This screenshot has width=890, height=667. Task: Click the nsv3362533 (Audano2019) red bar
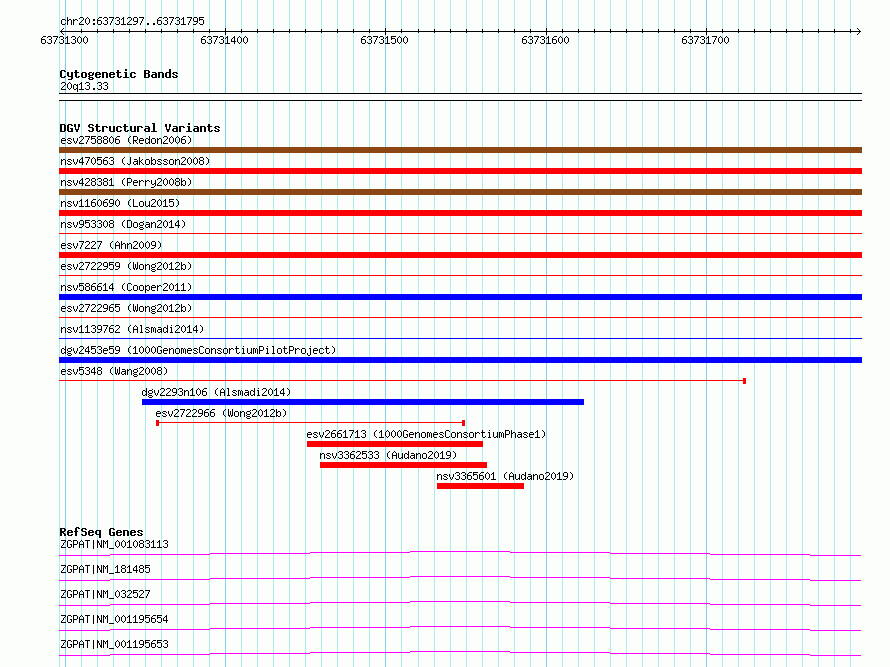(x=404, y=465)
